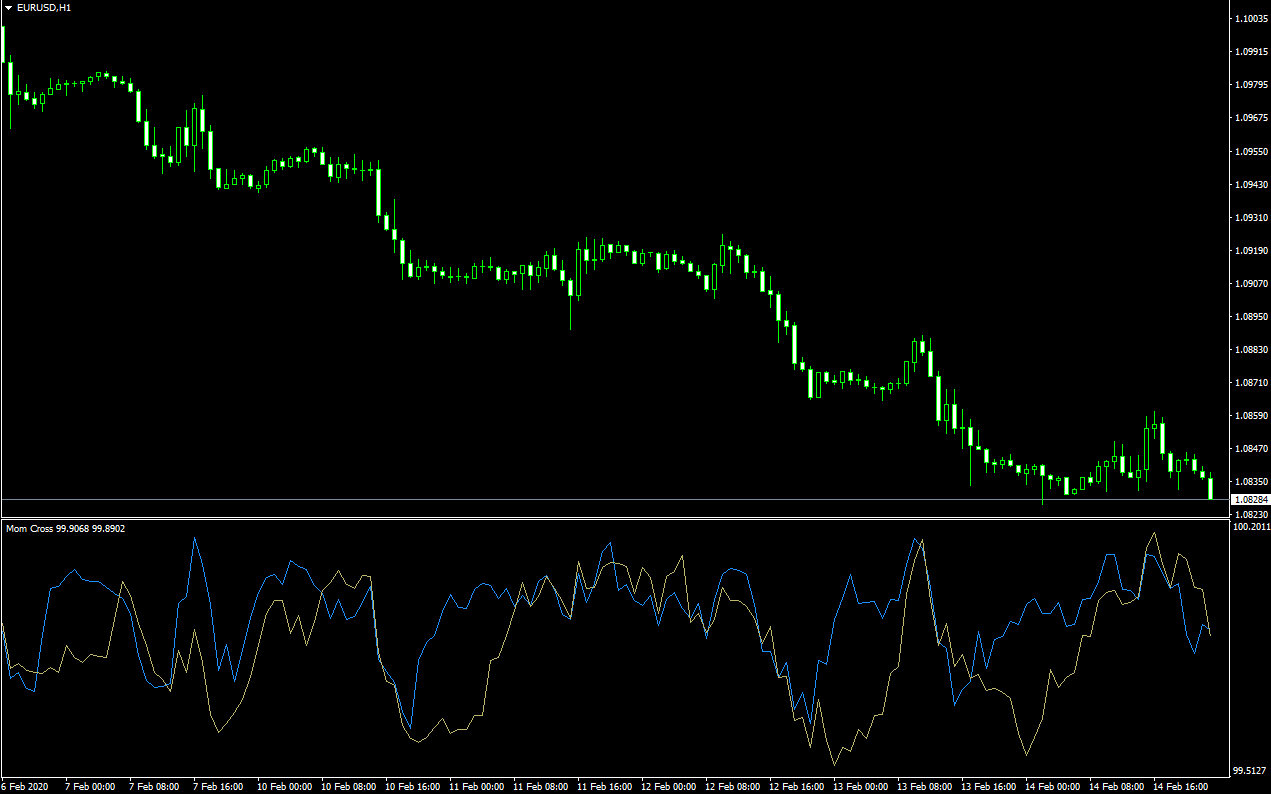The width and height of the screenshot is (1271, 794).
Task: Select the 100.2011 indicator scale value
Action: click(1251, 526)
